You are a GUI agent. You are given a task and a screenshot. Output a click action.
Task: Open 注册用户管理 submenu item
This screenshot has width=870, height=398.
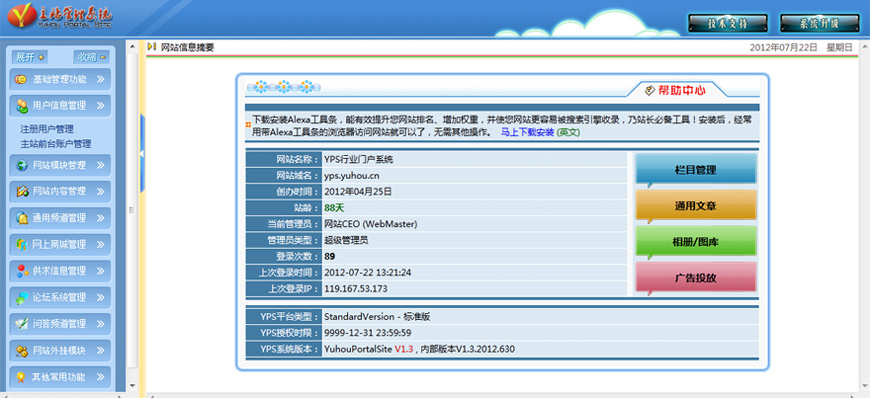47,129
